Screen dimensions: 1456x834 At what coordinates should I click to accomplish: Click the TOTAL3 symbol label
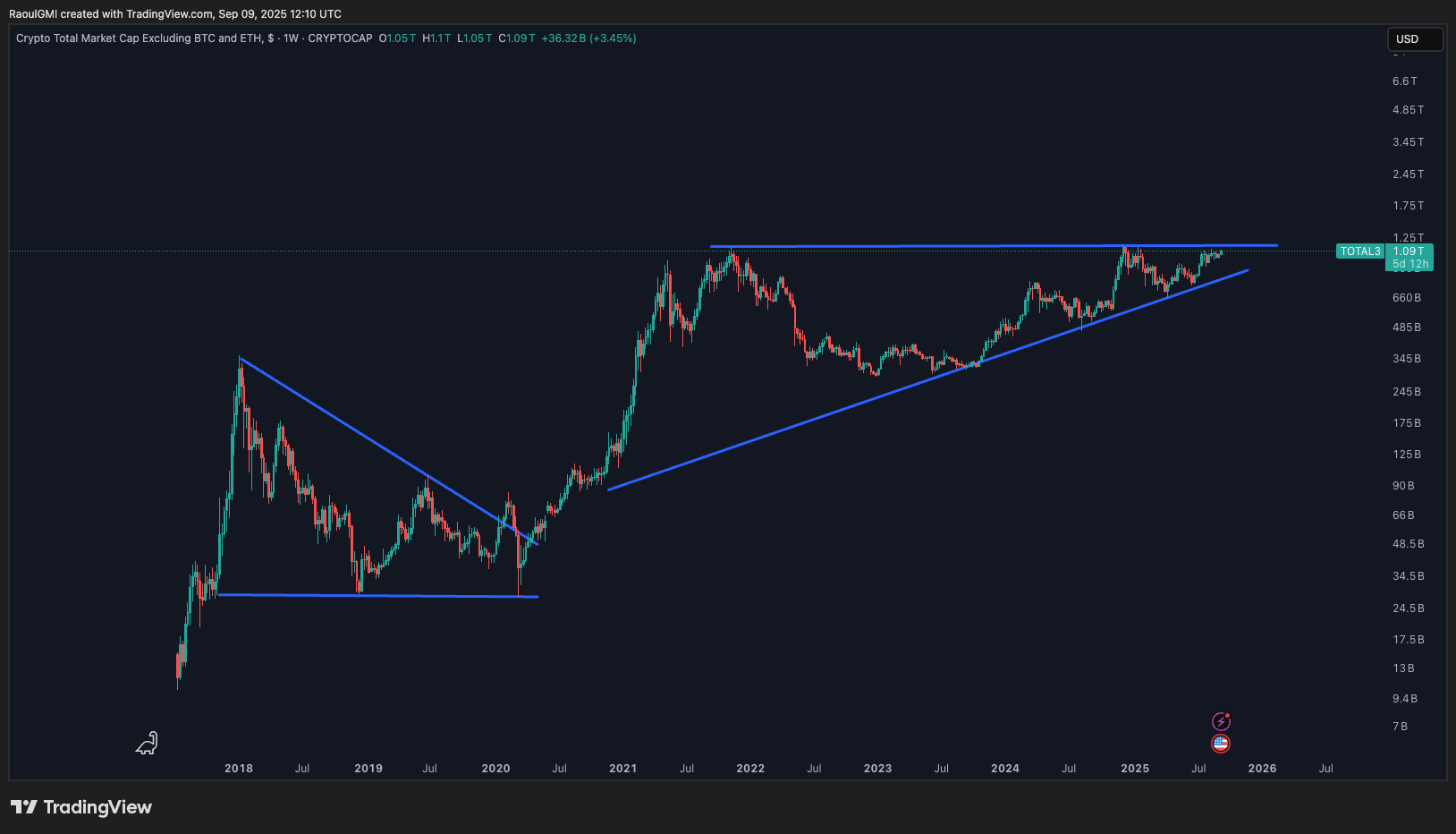1359,251
